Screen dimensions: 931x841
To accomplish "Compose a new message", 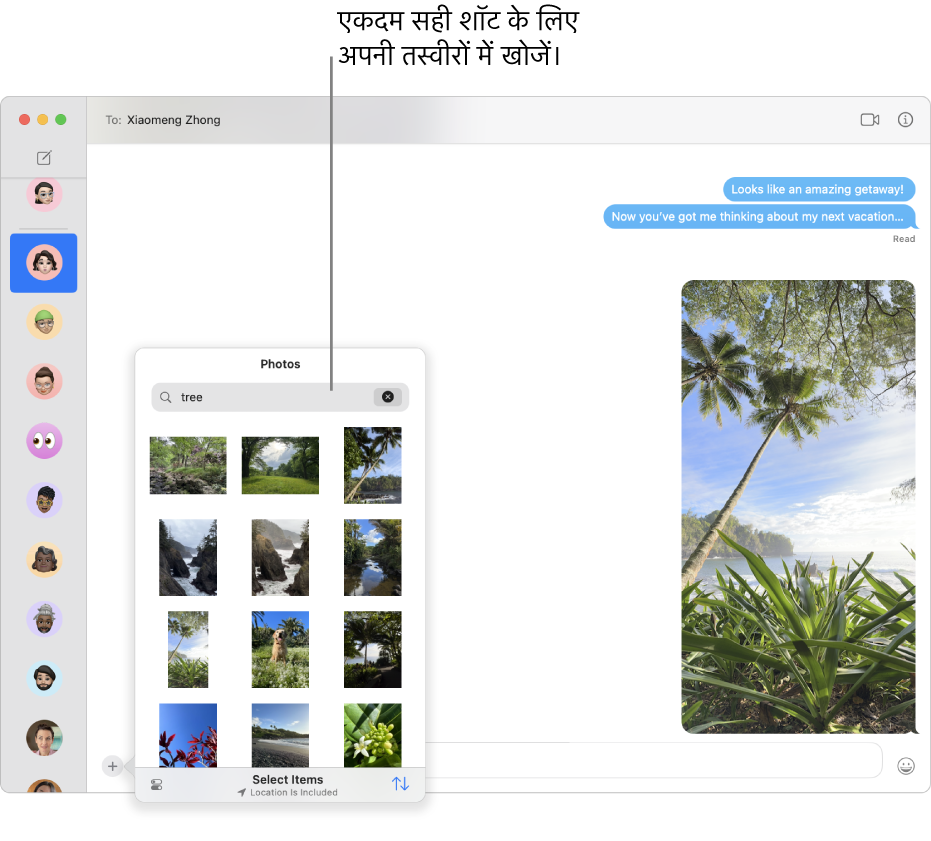I will (x=44, y=157).
